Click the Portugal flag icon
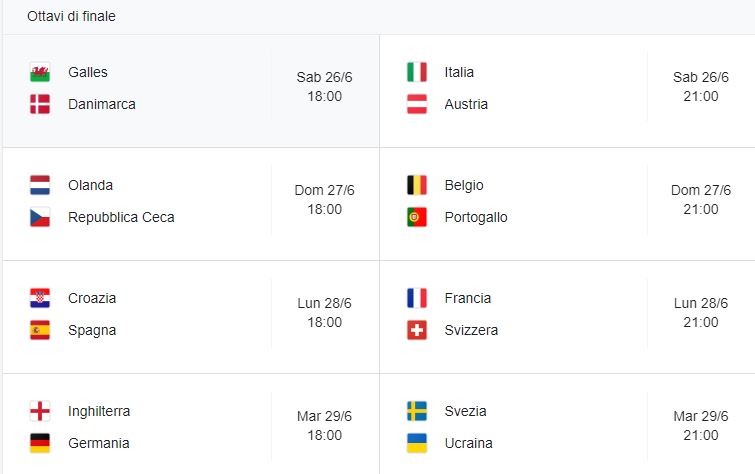The width and height of the screenshot is (755, 474). coord(417,217)
